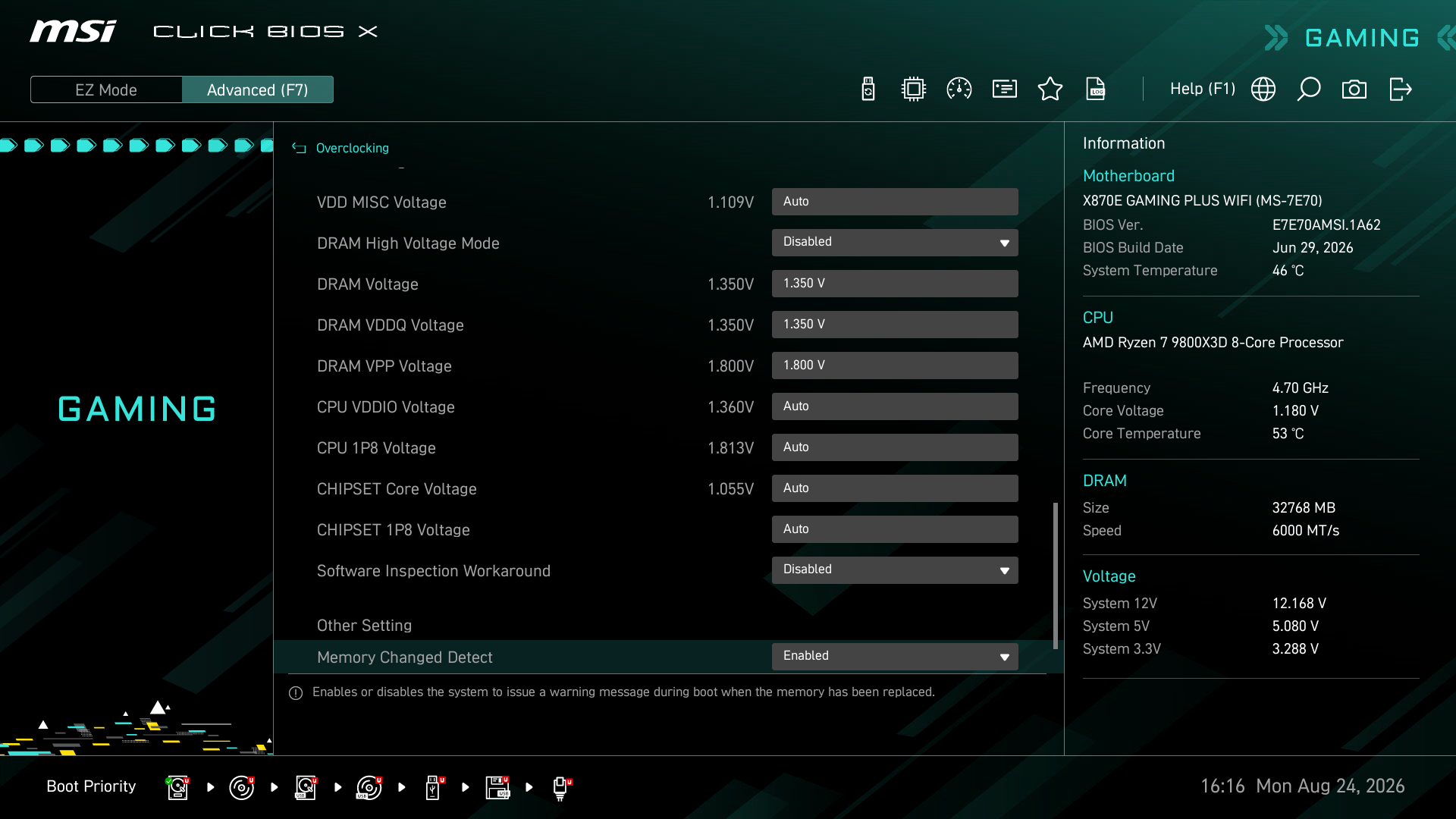The height and width of the screenshot is (819, 1456).
Task: Select the Advanced (F7) tab
Action: click(258, 89)
